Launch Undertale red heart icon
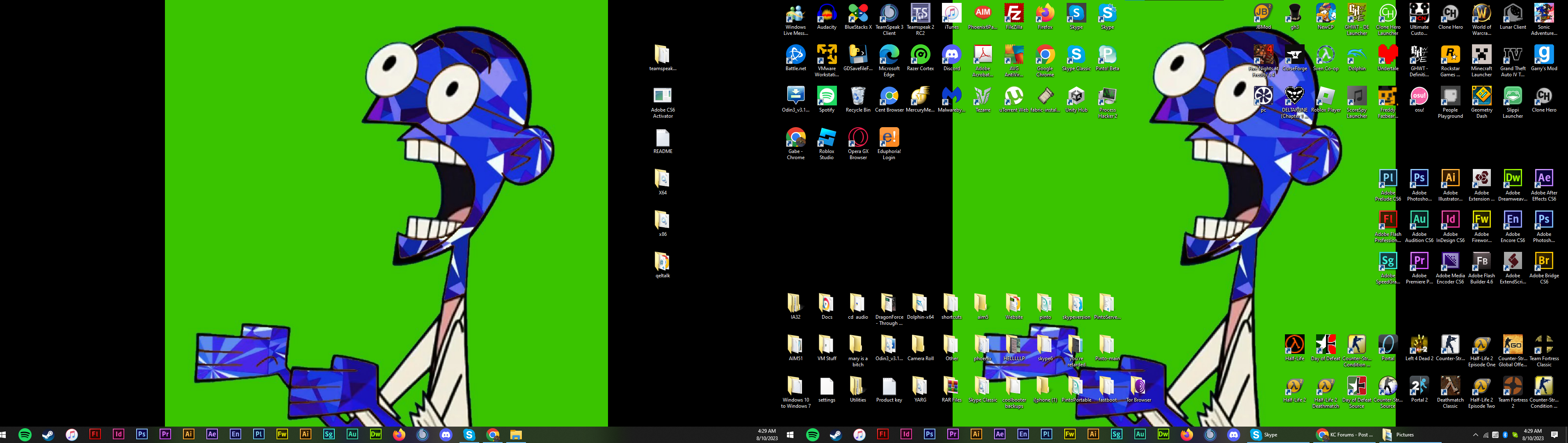Screen dimensions: 1568x443 (x=1388, y=58)
